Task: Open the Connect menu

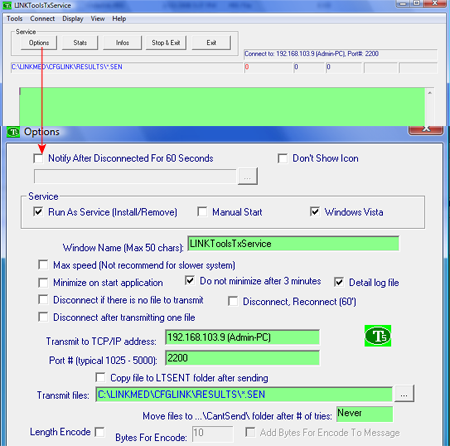Action: [x=42, y=19]
